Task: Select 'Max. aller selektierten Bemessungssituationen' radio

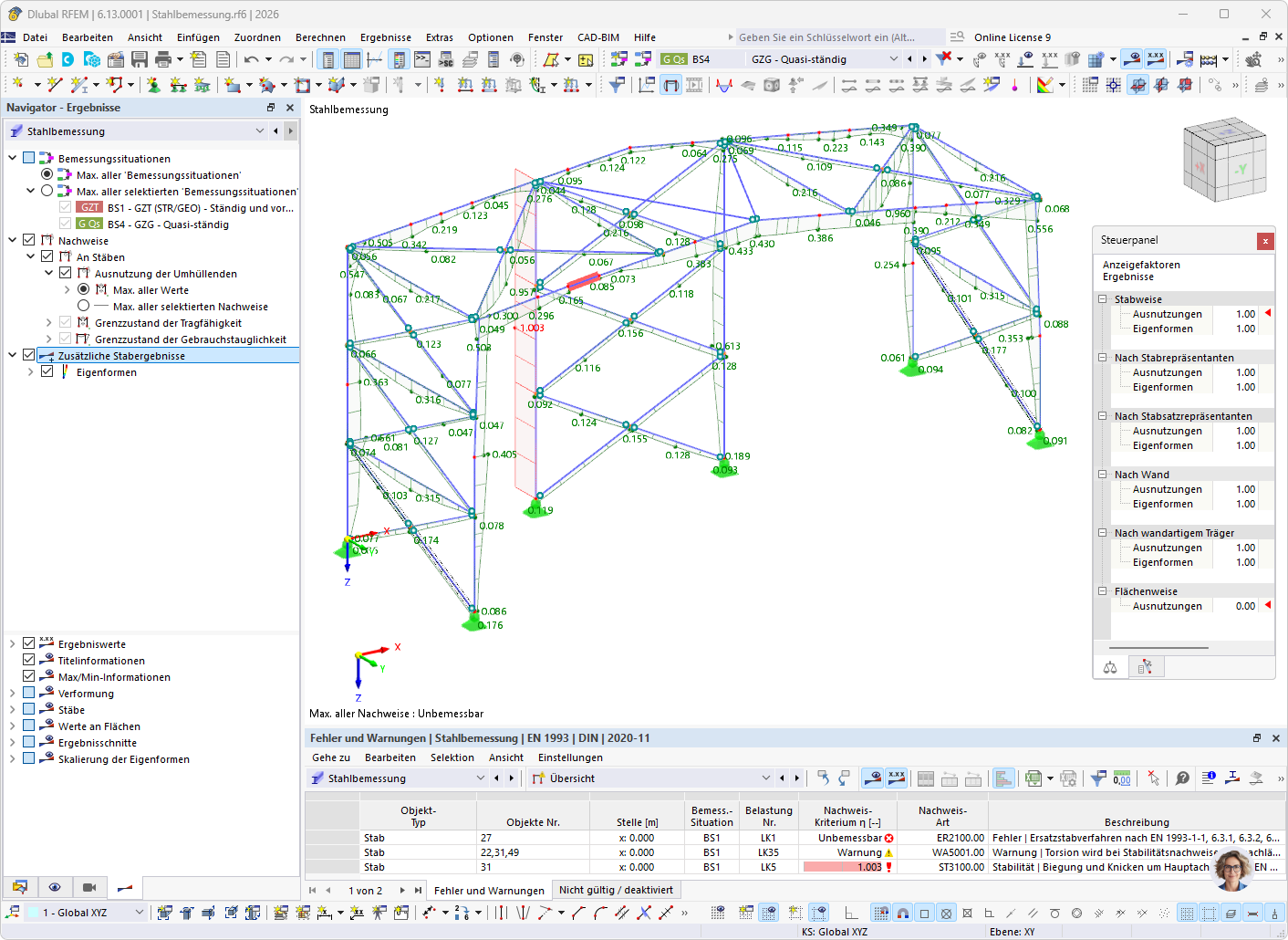Action: 47,192
